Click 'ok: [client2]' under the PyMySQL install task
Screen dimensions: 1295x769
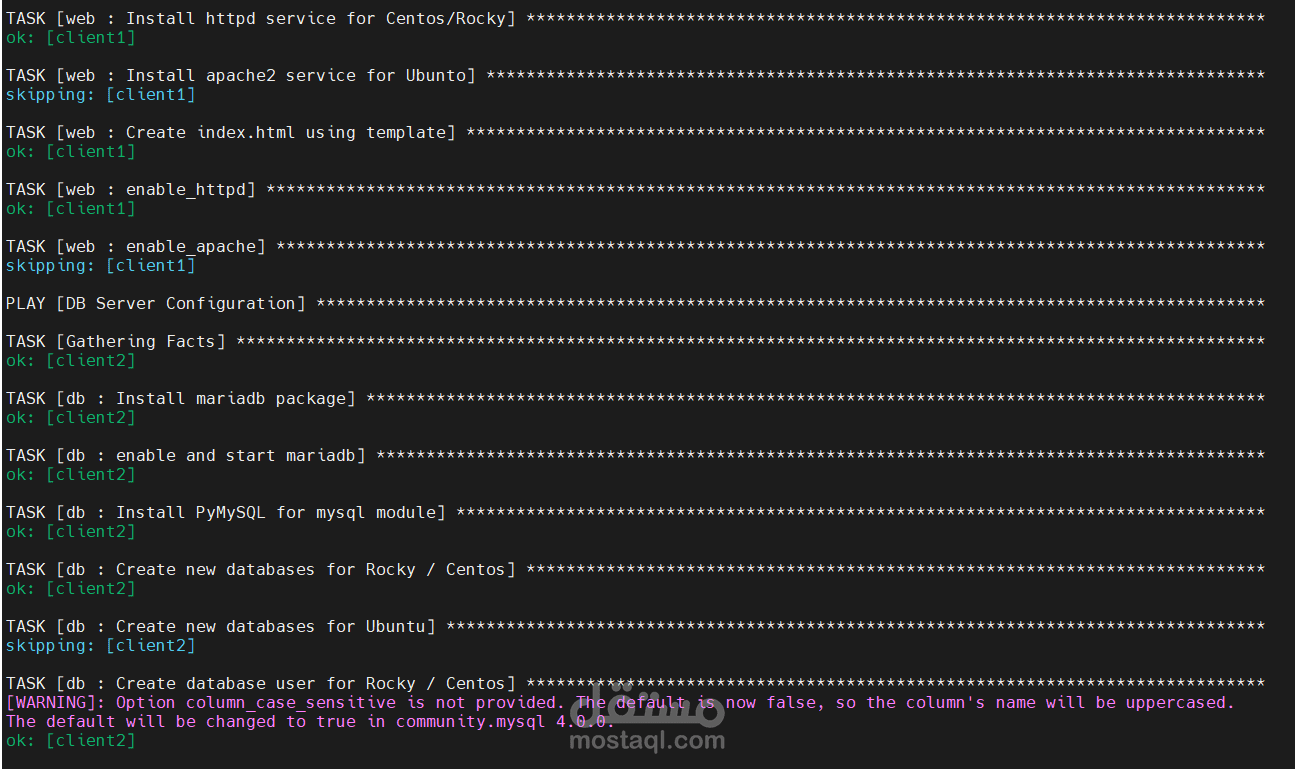(71, 532)
